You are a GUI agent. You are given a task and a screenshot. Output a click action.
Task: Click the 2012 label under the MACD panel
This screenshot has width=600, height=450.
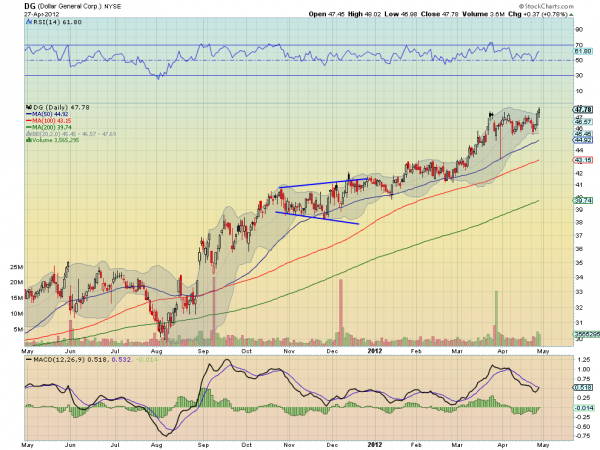pyautogui.click(x=375, y=445)
